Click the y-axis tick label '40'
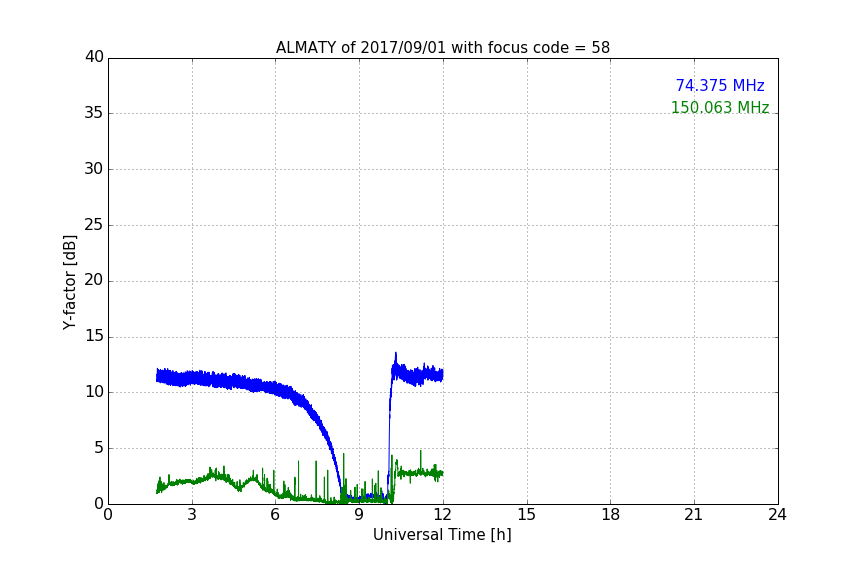The width and height of the screenshot is (864, 576). 94,57
